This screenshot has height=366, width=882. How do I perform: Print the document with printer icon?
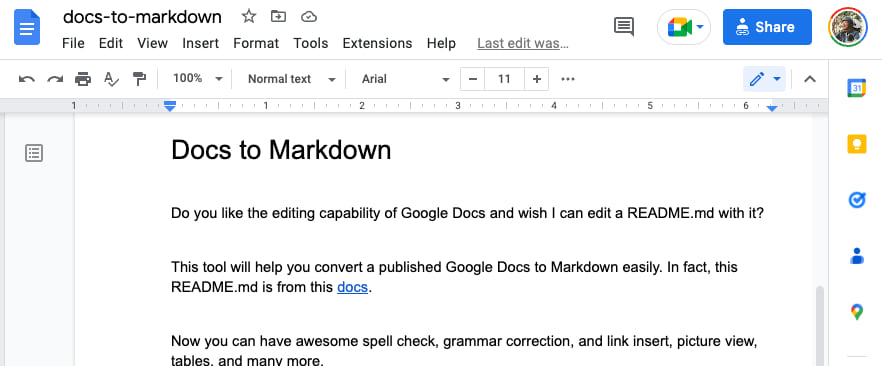click(83, 79)
